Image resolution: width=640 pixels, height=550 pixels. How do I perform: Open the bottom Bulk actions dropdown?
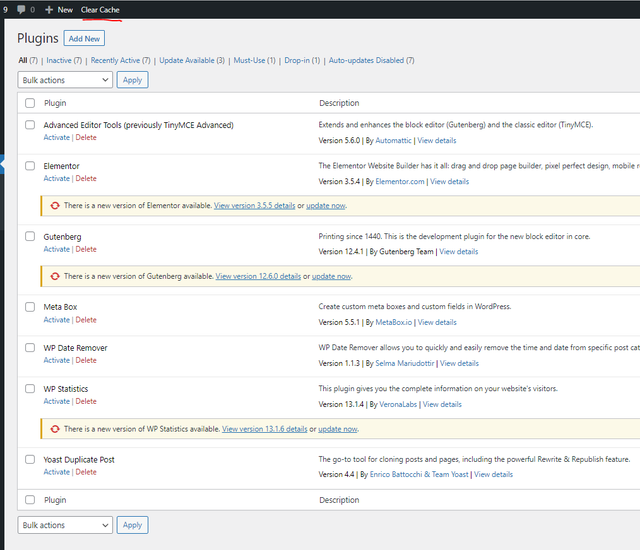65,525
